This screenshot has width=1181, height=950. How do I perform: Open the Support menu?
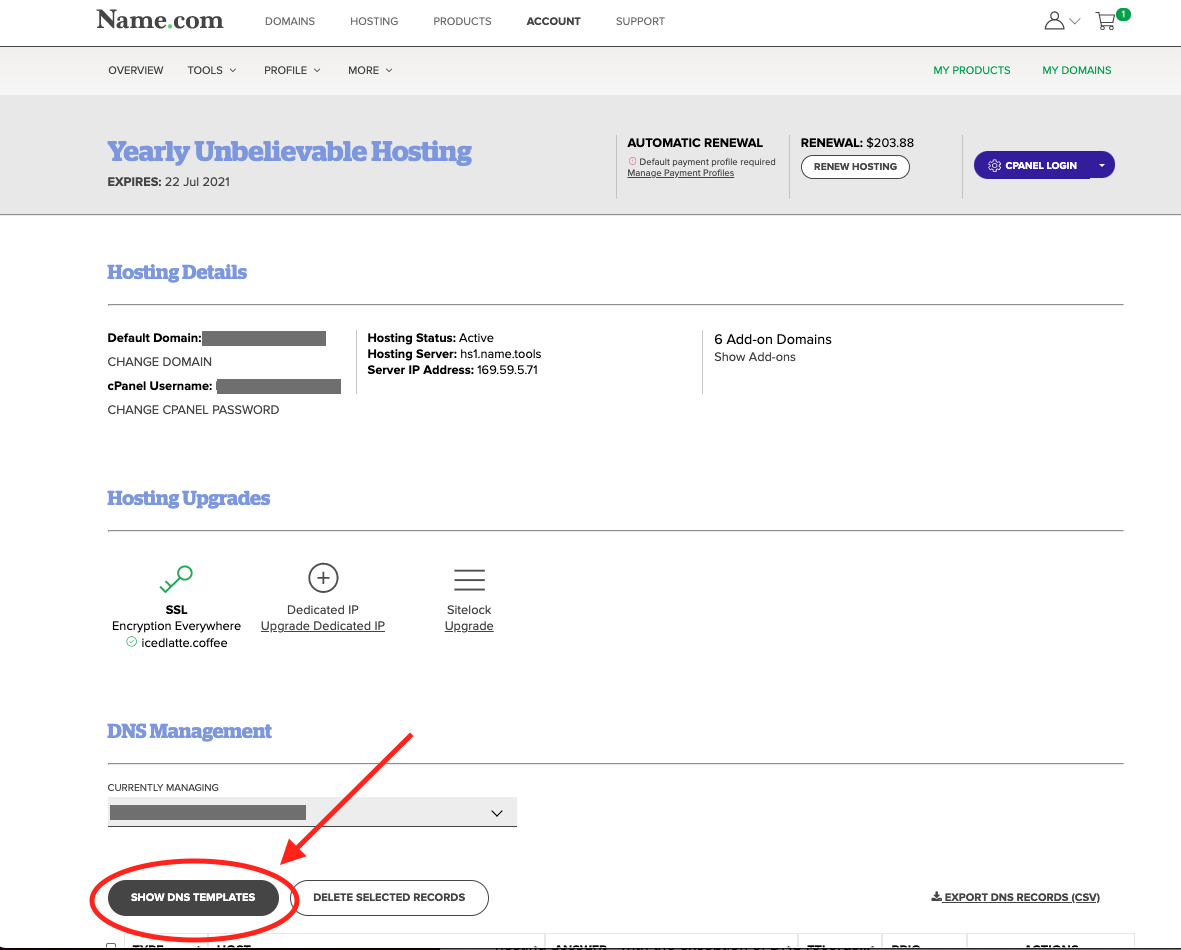click(x=640, y=21)
